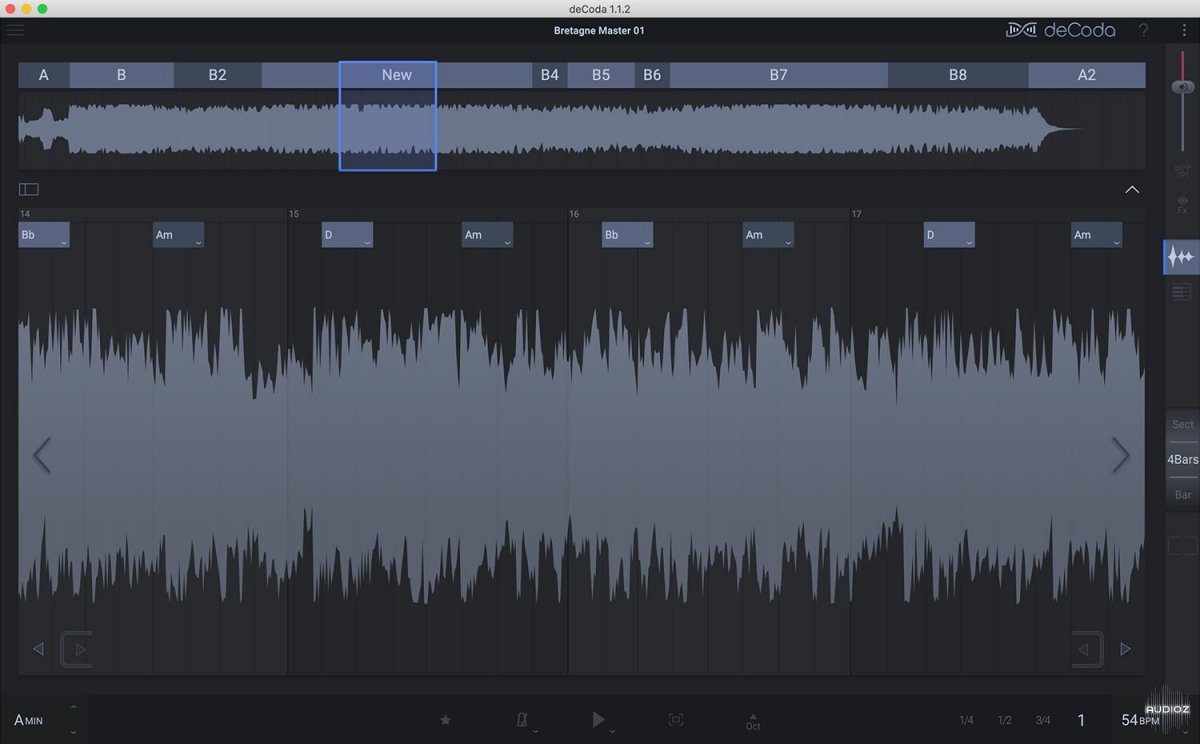The image size is (1200, 744).
Task: Open the Bb chord dropdown at bar 14
Action: click(x=63, y=241)
